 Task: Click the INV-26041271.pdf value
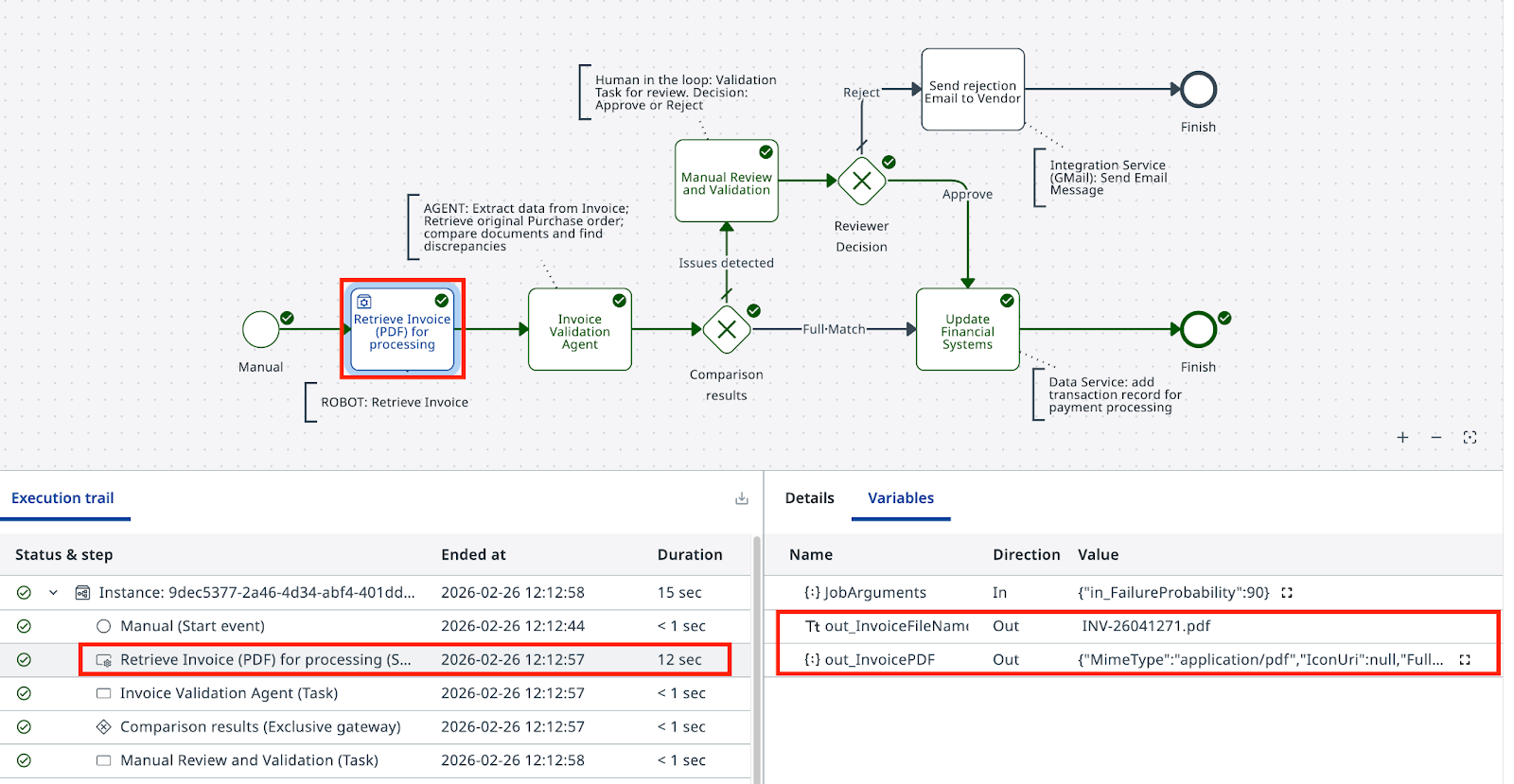1146,626
